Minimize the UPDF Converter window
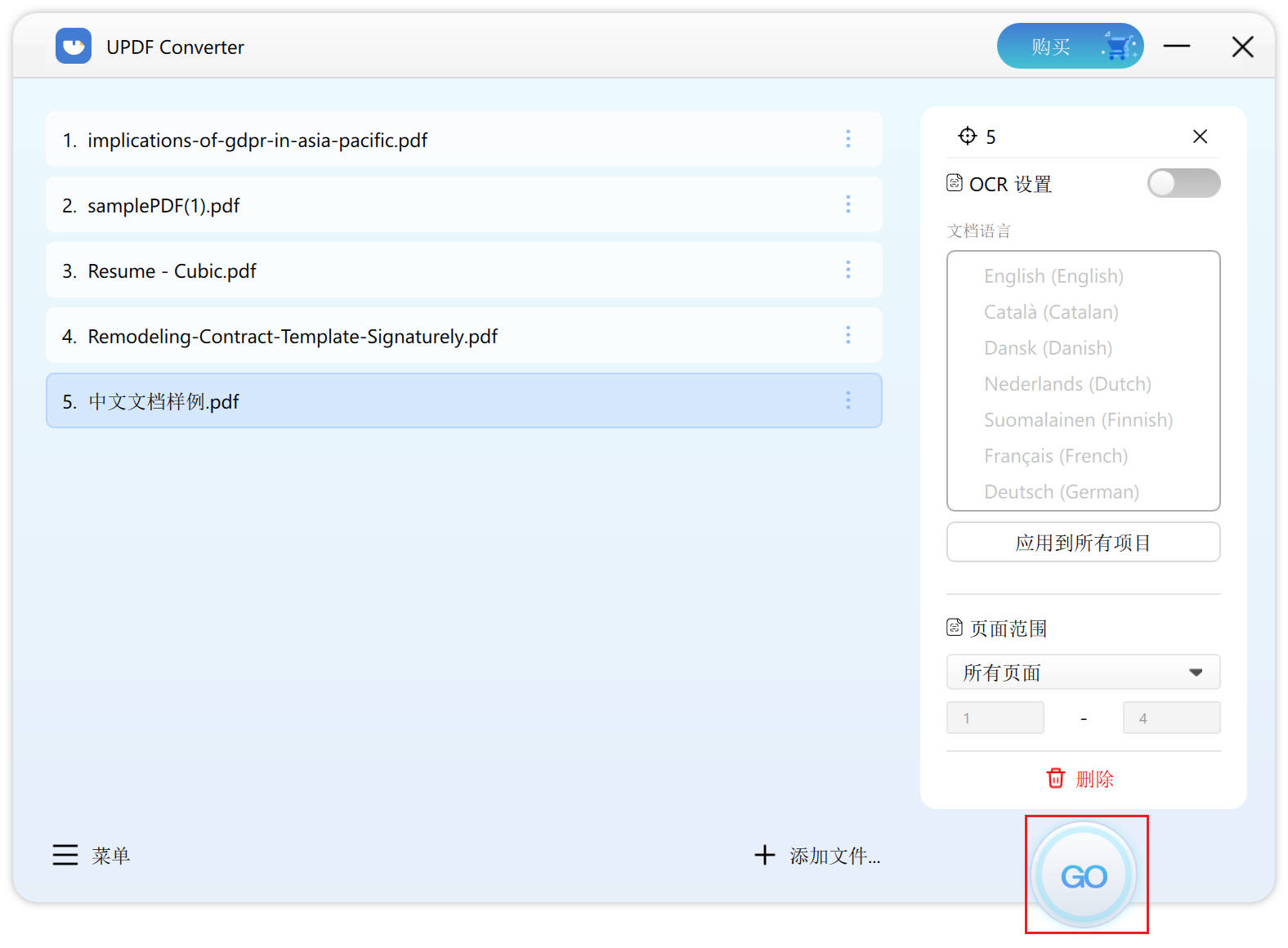 pyautogui.click(x=1177, y=47)
